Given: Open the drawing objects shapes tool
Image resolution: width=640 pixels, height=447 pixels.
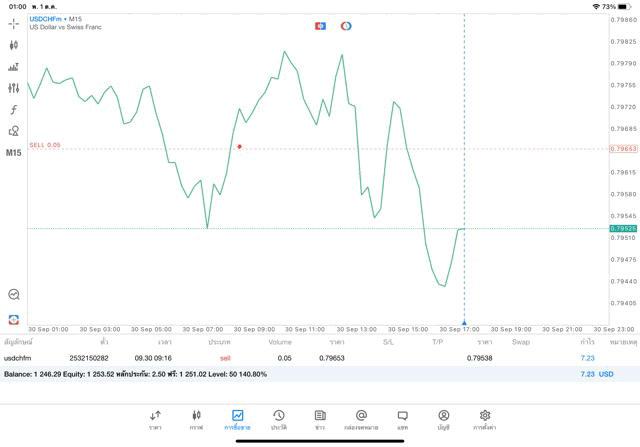Looking at the screenshot, I should [x=13, y=131].
